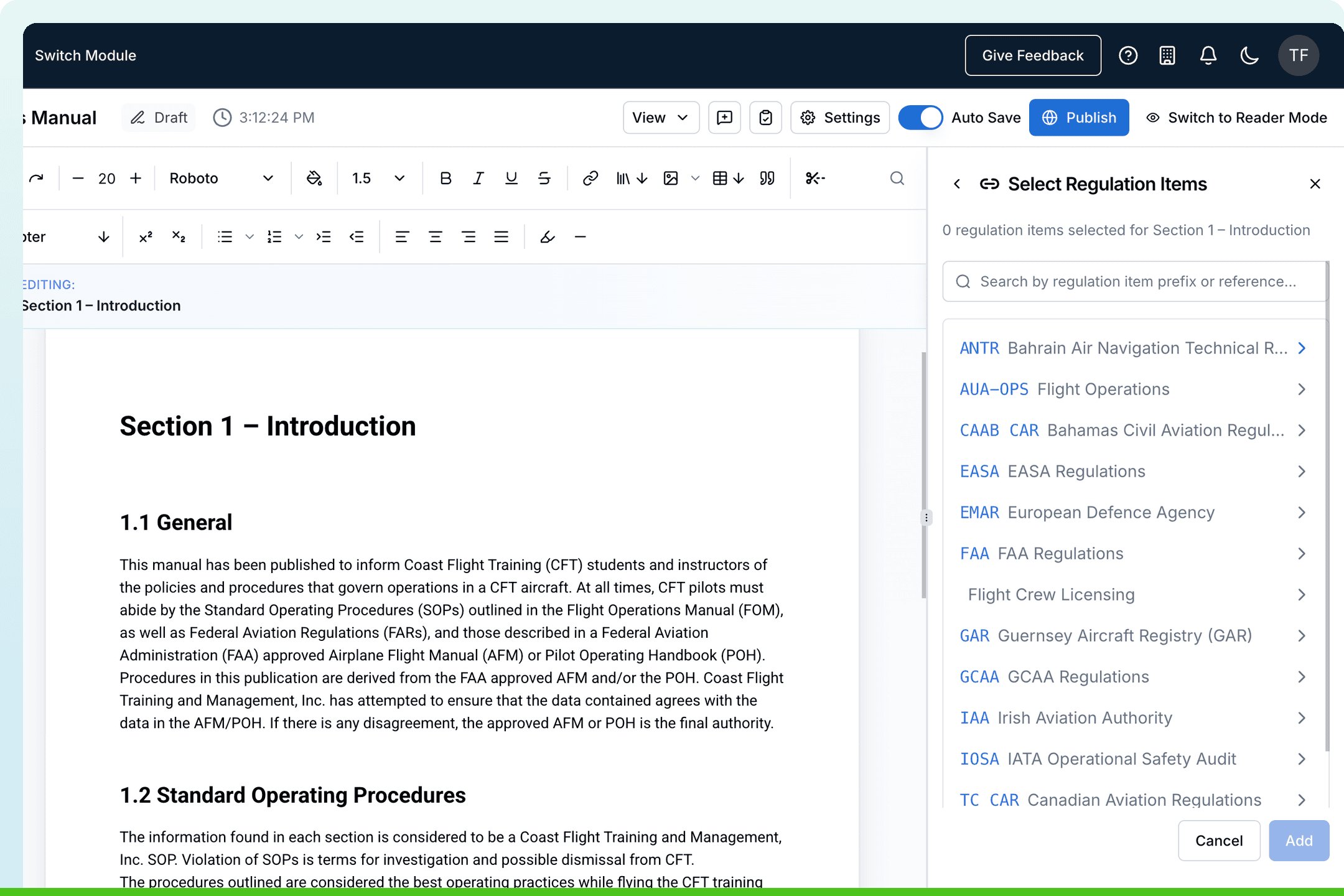This screenshot has width=1344, height=896.
Task: Increase paragraph indent
Action: point(324,237)
